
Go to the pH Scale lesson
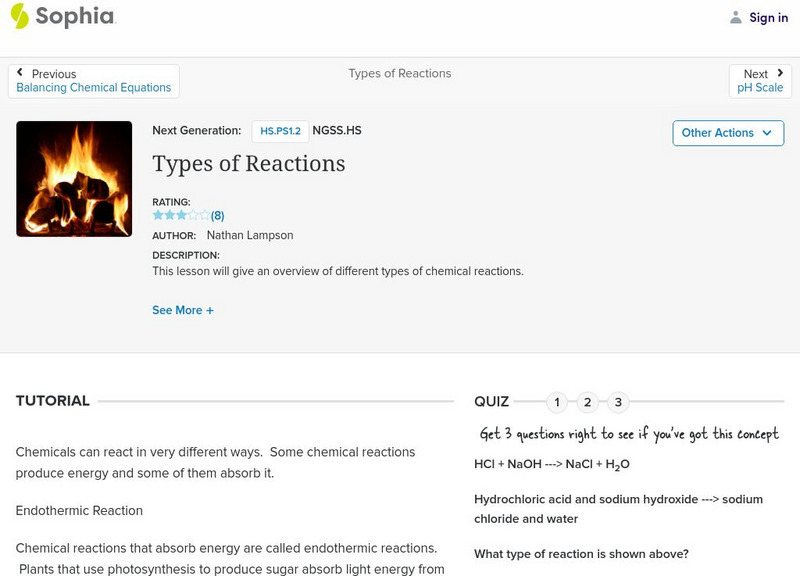click(760, 88)
